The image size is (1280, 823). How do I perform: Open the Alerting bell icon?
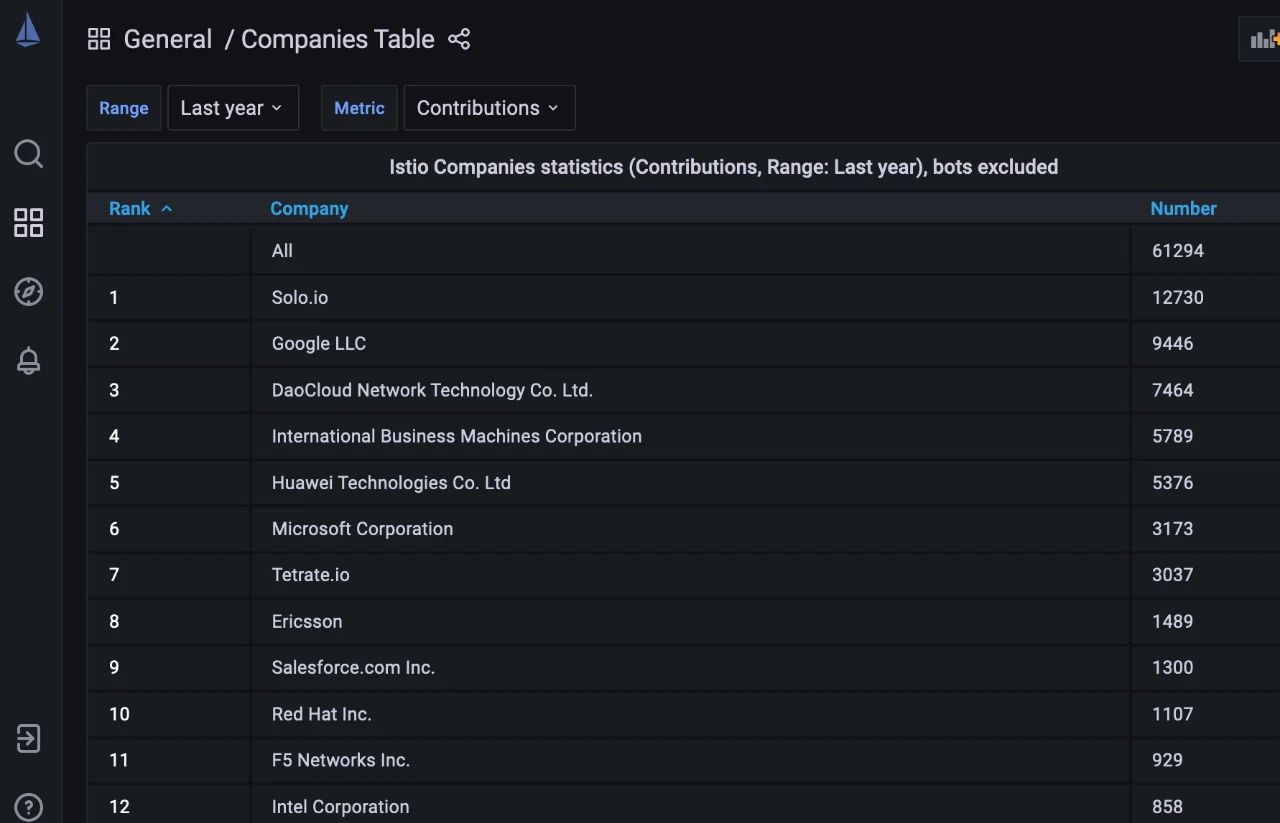pyautogui.click(x=28, y=361)
